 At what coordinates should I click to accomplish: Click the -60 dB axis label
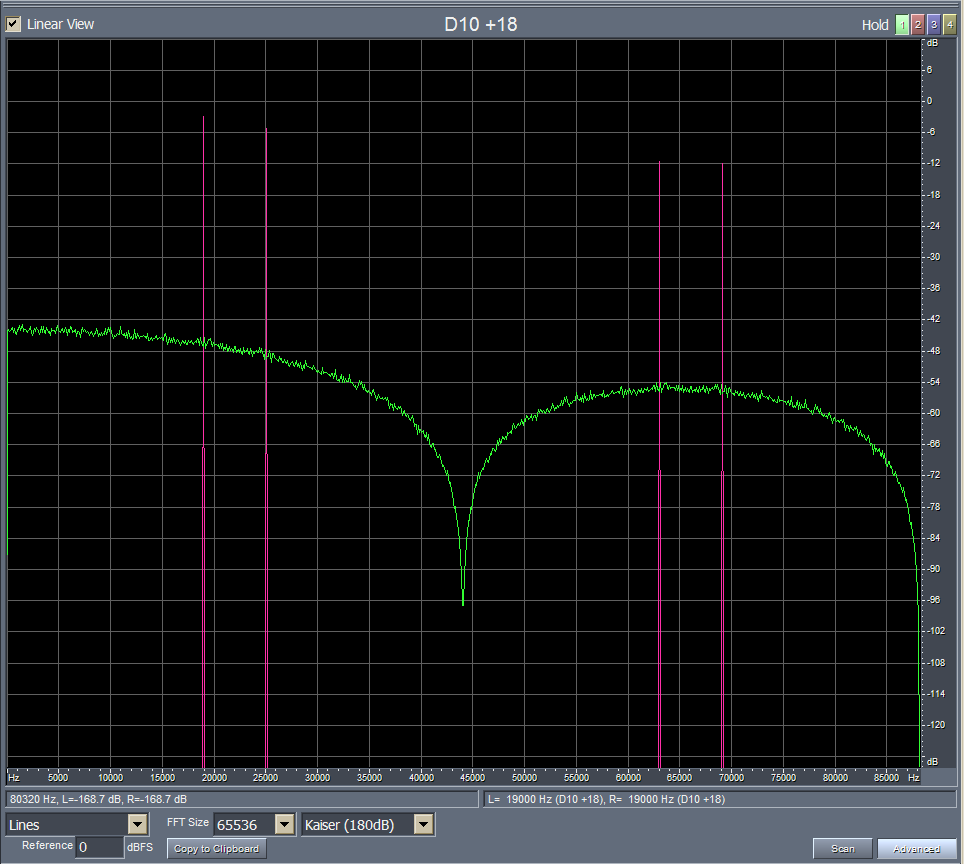(934, 413)
